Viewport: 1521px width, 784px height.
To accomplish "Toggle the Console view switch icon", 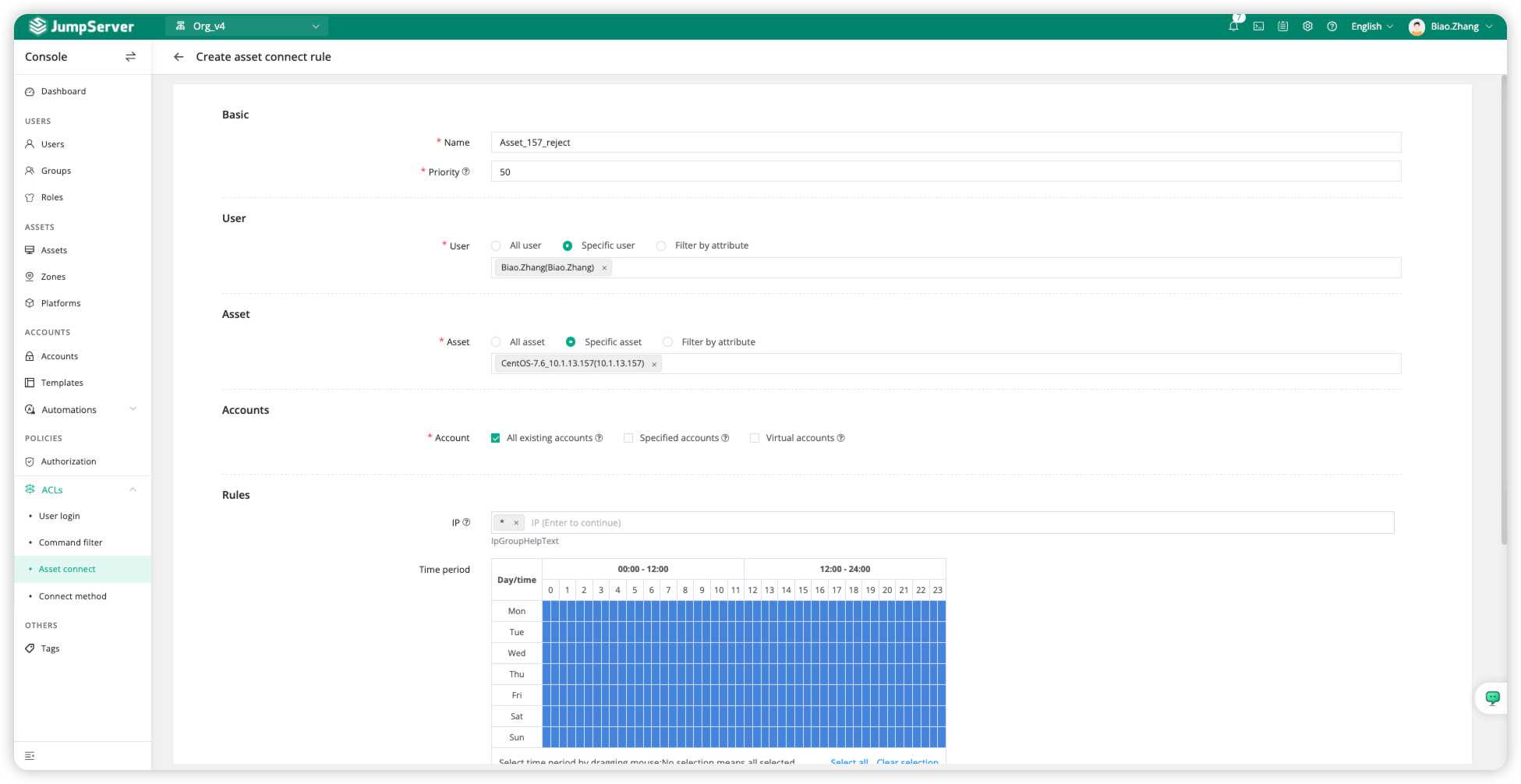I will (130, 57).
